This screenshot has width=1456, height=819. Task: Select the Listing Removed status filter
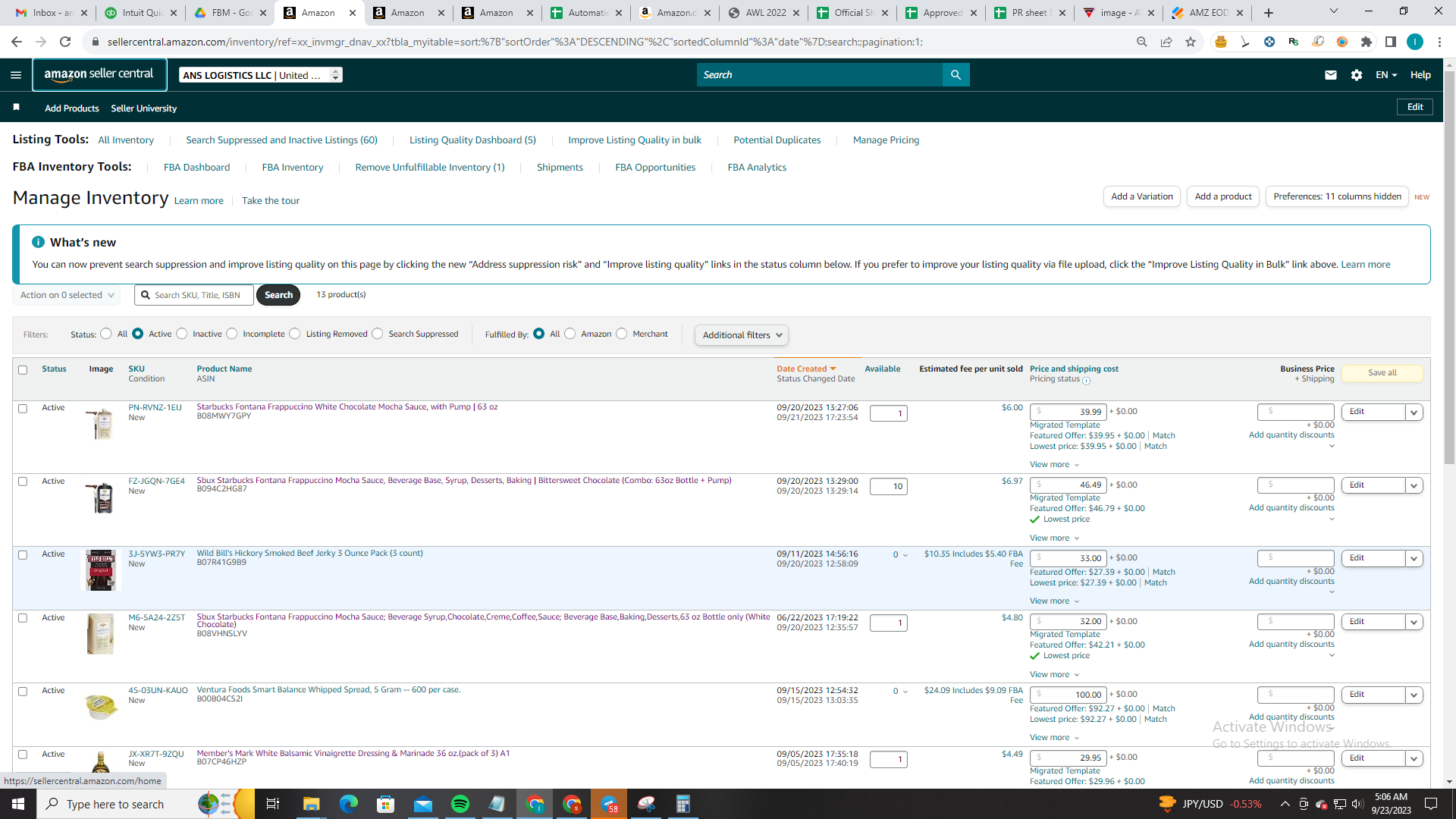pyautogui.click(x=295, y=334)
